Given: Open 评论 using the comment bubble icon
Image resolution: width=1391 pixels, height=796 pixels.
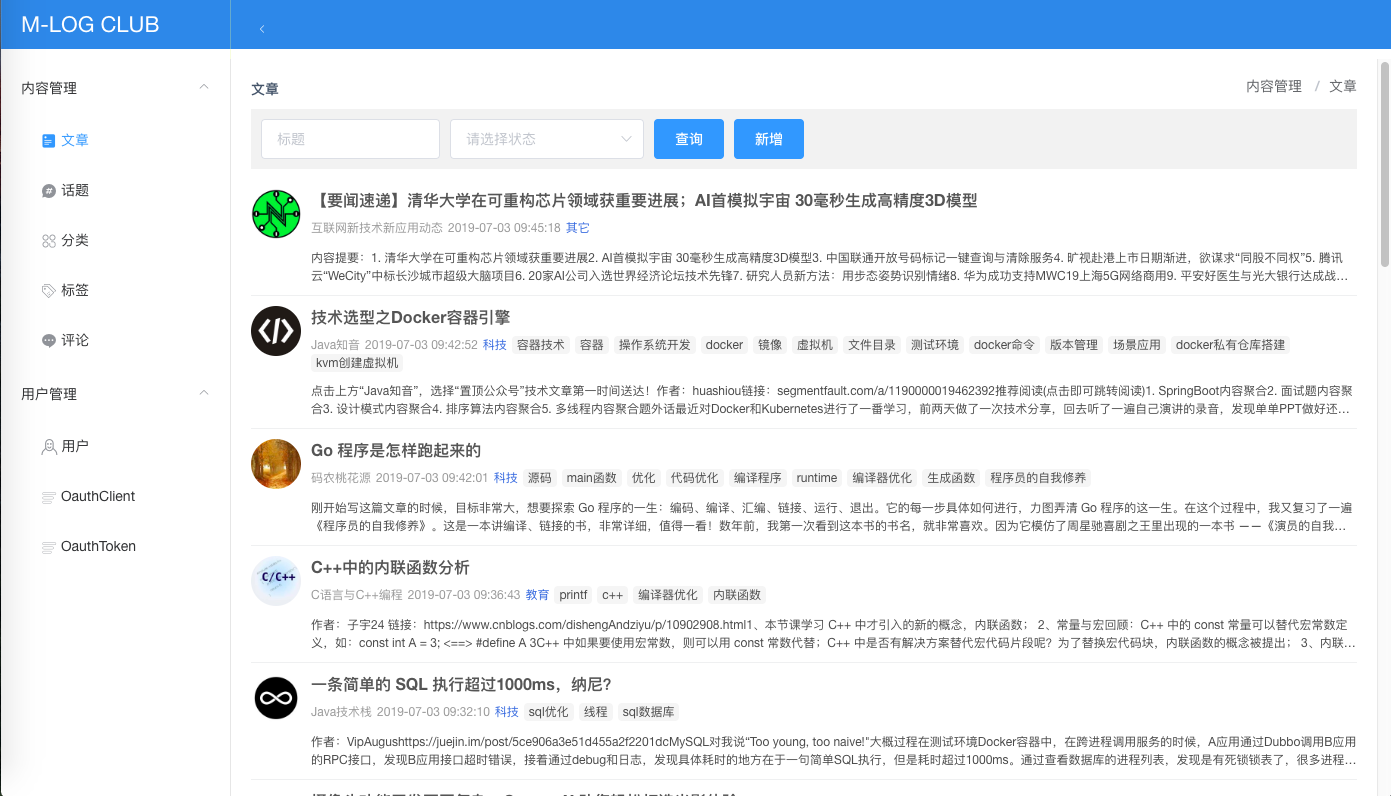Looking at the screenshot, I should point(46,340).
